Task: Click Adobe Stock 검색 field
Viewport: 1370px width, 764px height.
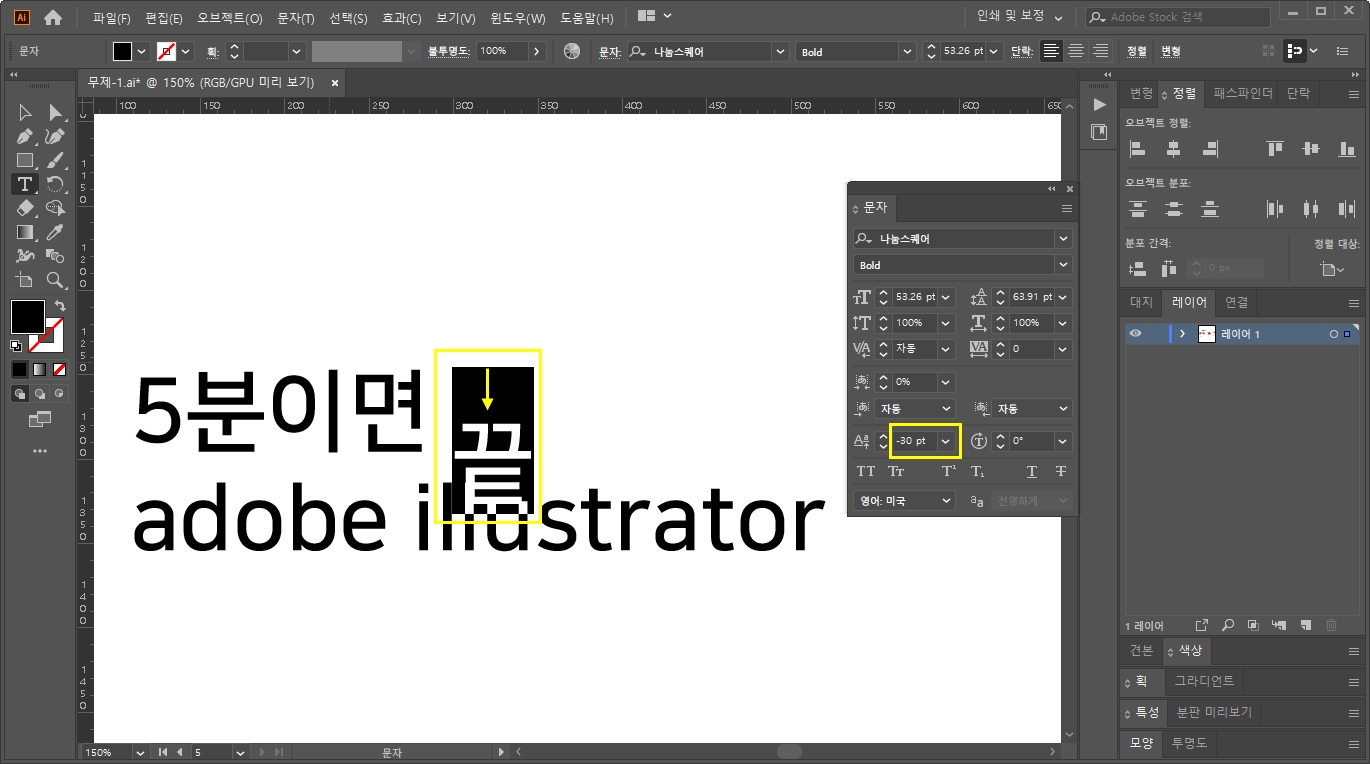Action: tap(1178, 17)
